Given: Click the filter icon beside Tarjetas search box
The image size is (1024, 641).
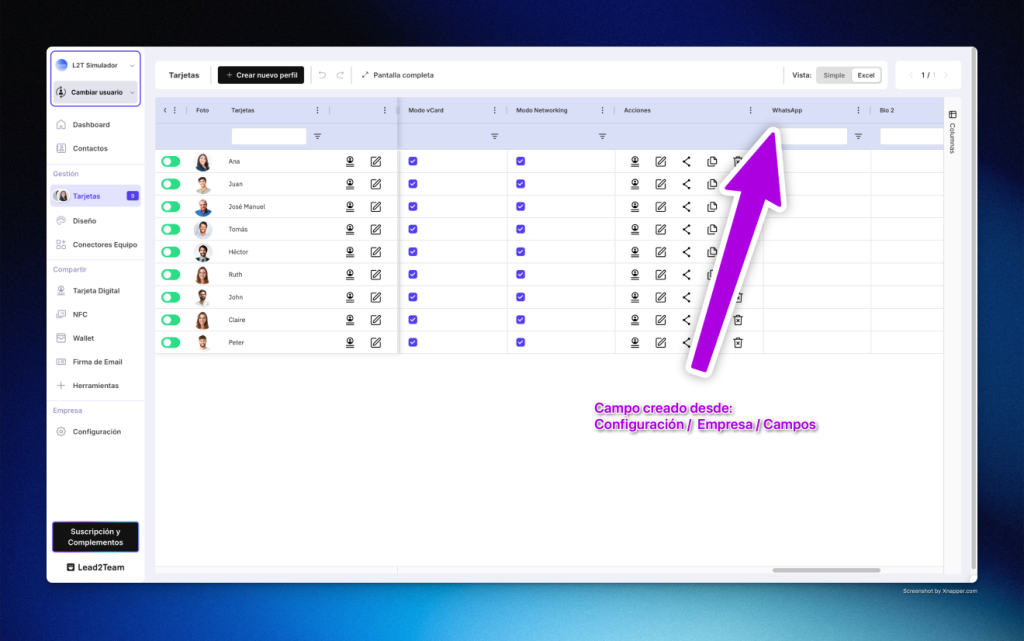Looking at the screenshot, I should (318, 136).
